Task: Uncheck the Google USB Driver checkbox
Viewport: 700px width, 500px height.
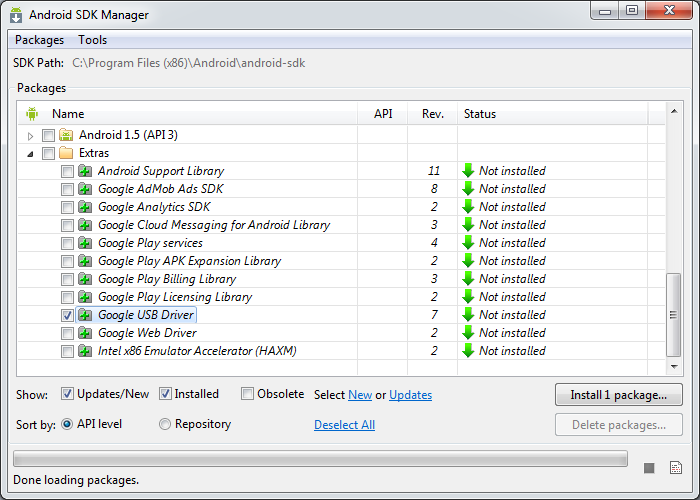Action: [67, 315]
